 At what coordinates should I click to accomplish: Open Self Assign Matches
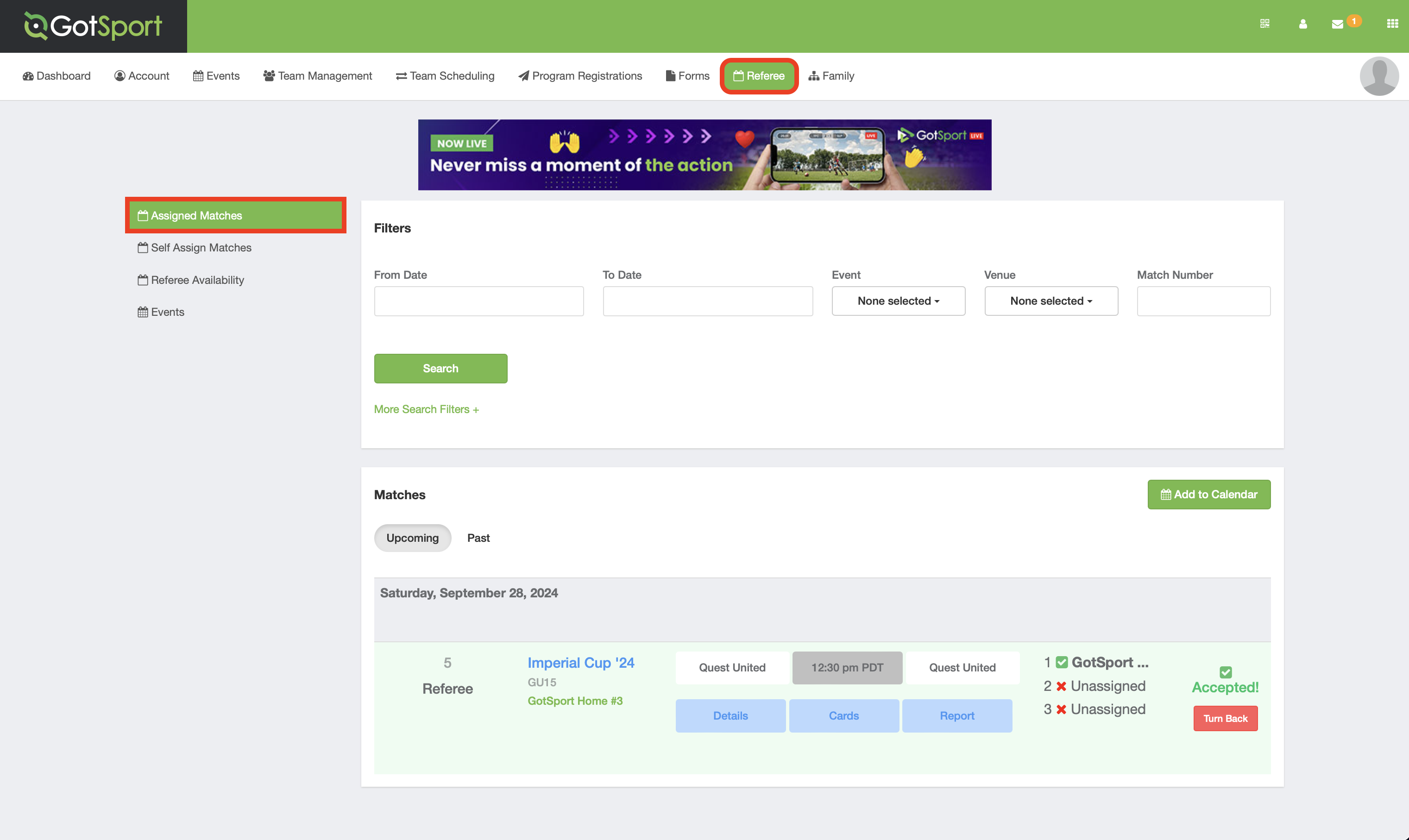pyautogui.click(x=194, y=247)
